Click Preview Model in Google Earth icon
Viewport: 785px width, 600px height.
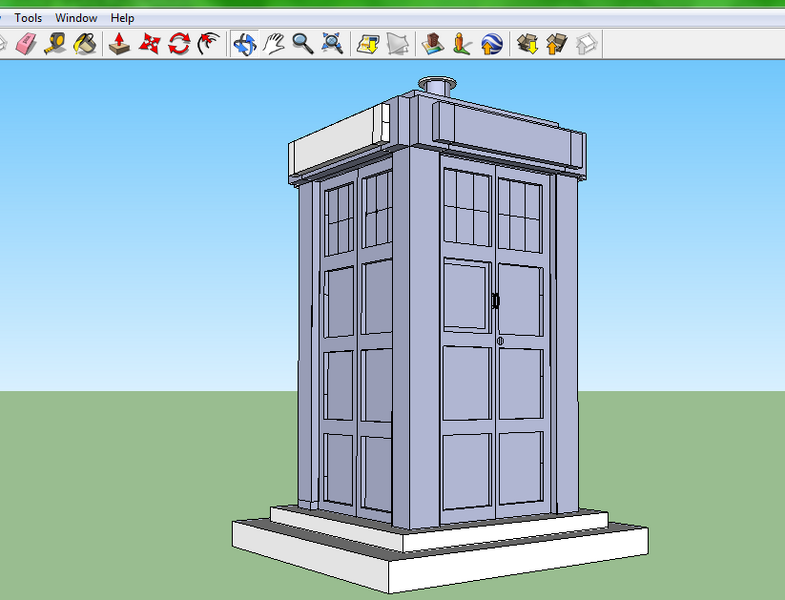(x=492, y=44)
